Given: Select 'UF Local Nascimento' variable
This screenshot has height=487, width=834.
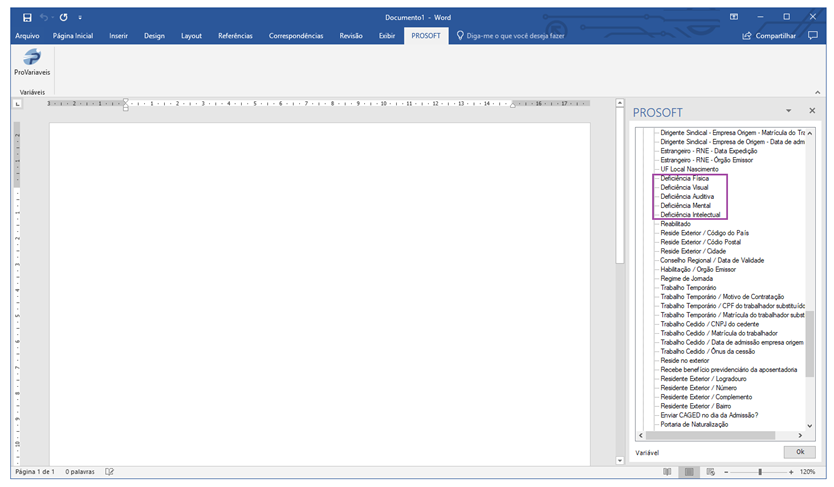Looking at the screenshot, I should 689,169.
